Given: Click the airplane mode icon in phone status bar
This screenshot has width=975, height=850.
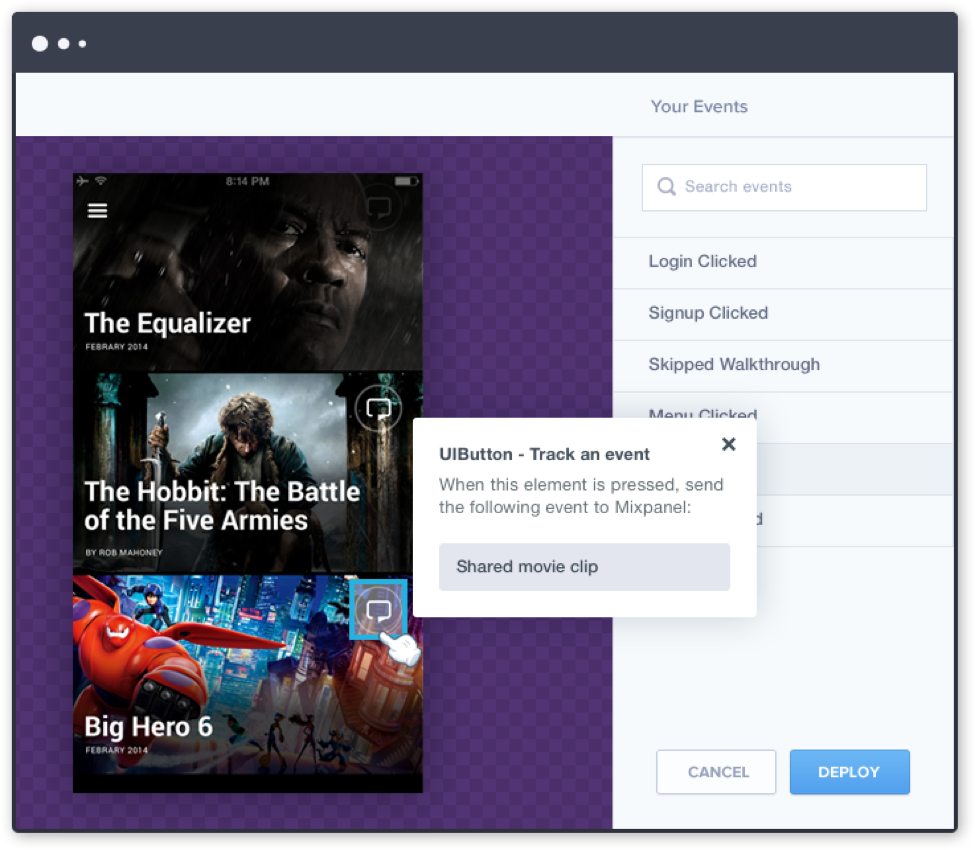Looking at the screenshot, I should [83, 181].
